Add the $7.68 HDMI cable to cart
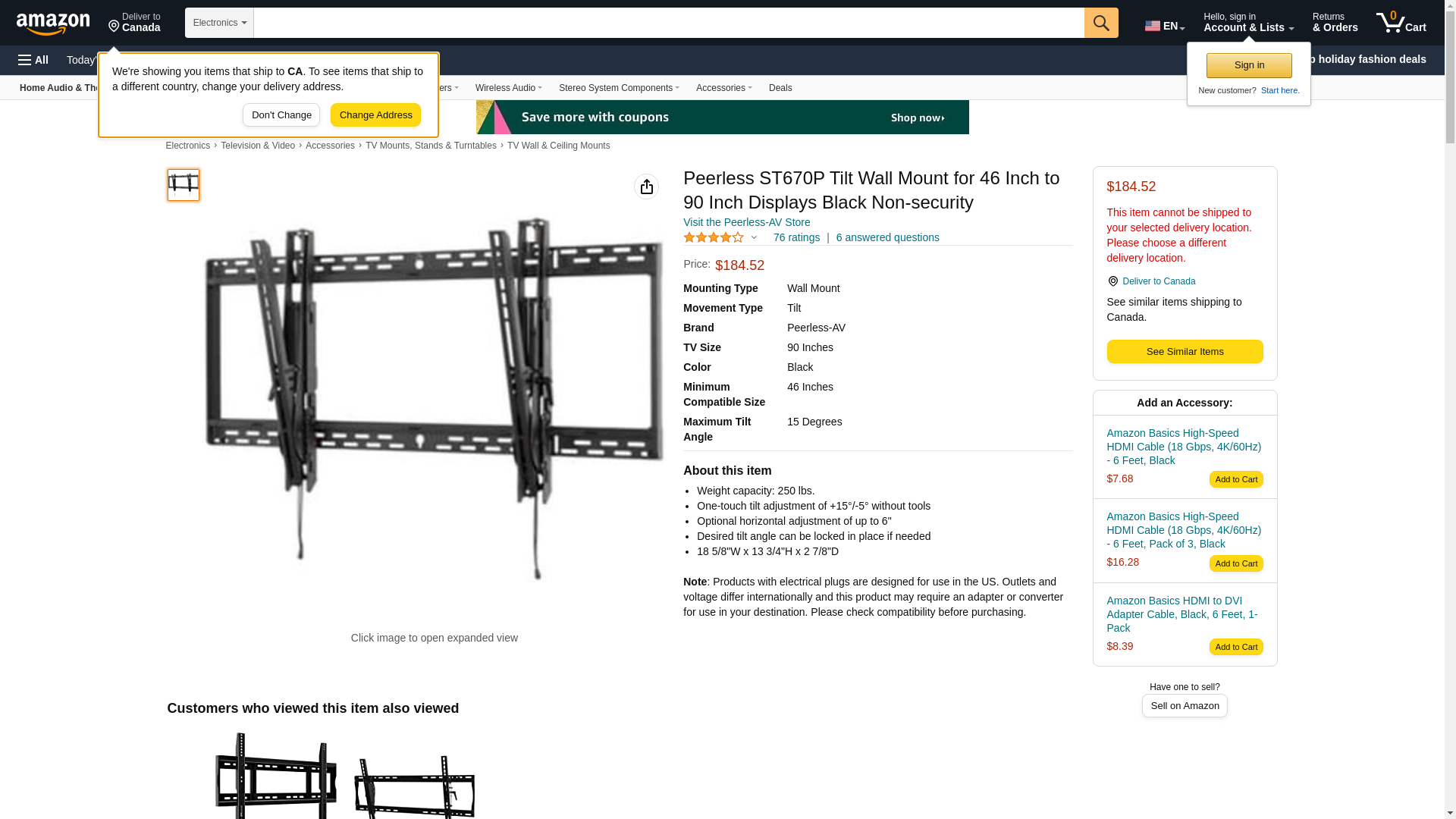1456x819 pixels. pyautogui.click(x=1236, y=479)
